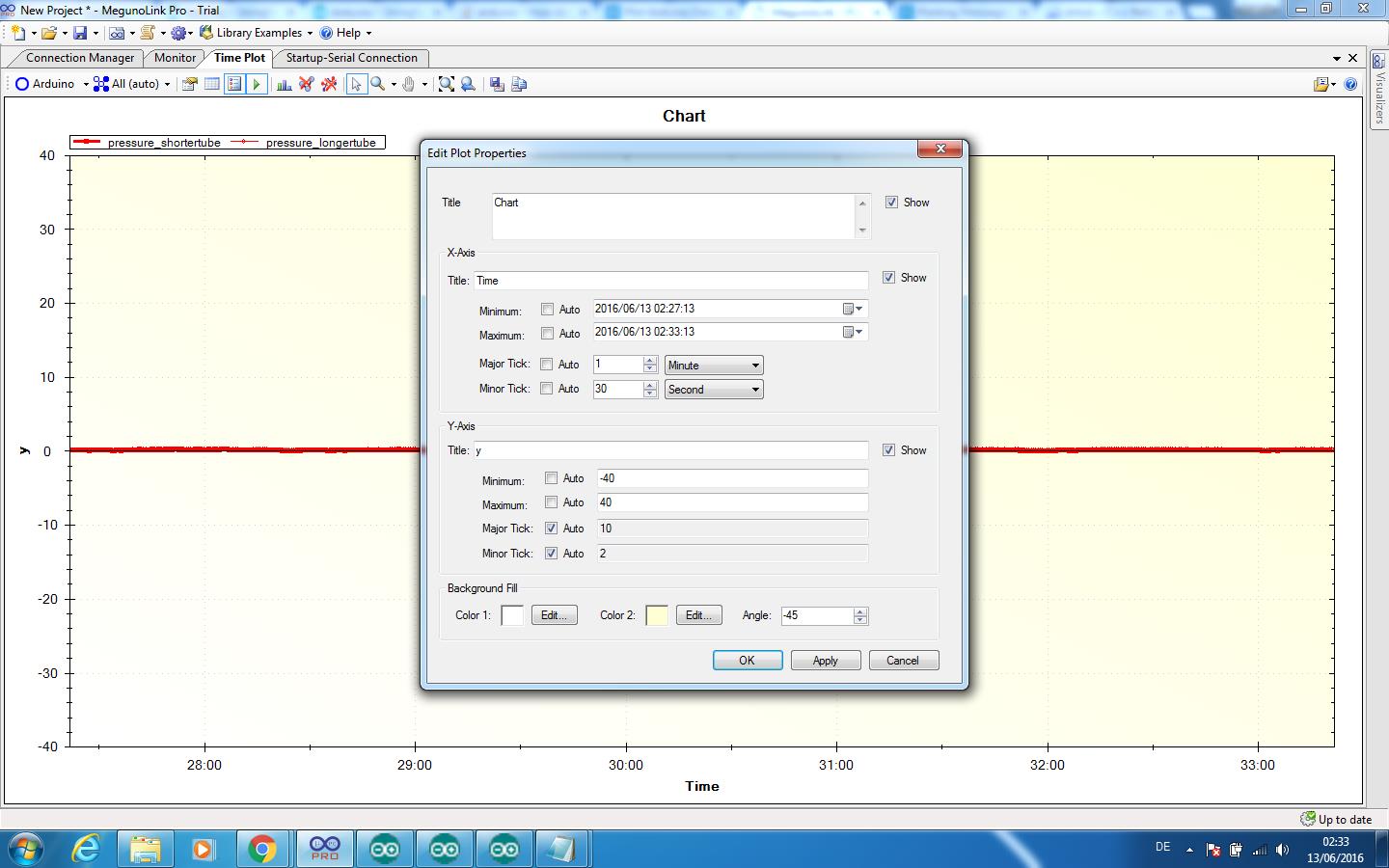Click the copy chart icon
Screen dimensions: 1389x868
tap(519, 84)
